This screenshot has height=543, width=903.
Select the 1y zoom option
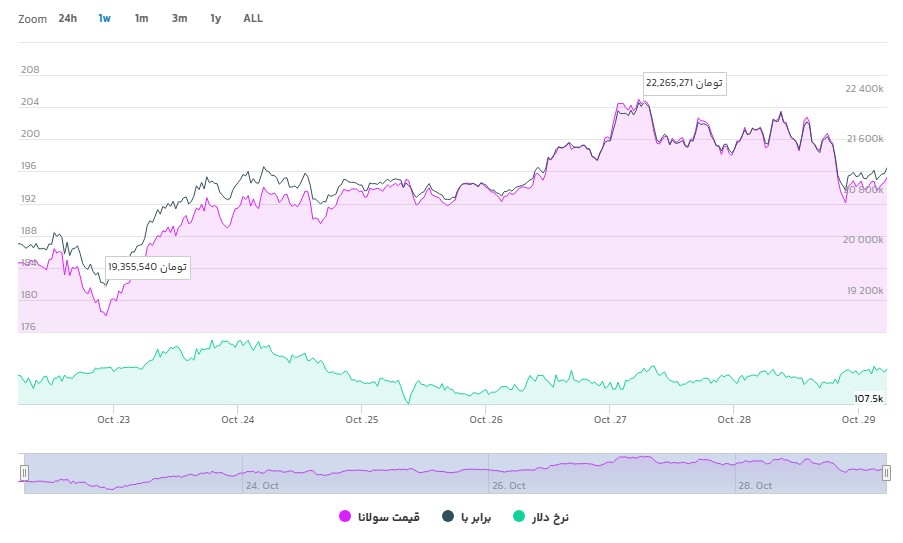tap(215, 18)
